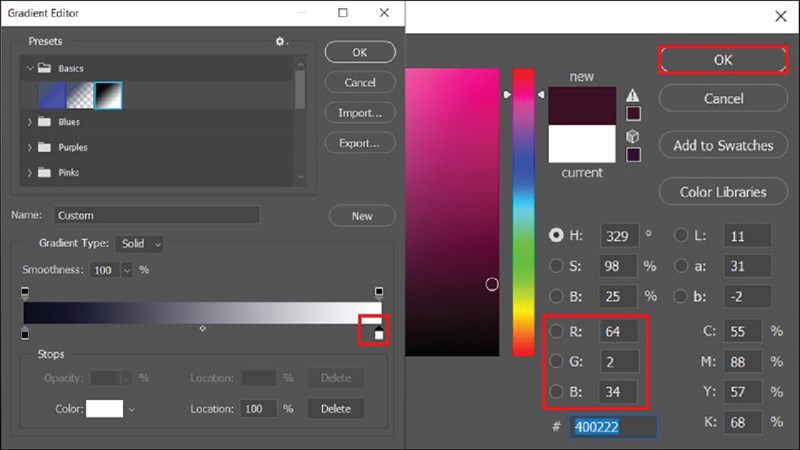Confirm Color Picker with OK
This screenshot has height=450, width=800.
point(723,60)
